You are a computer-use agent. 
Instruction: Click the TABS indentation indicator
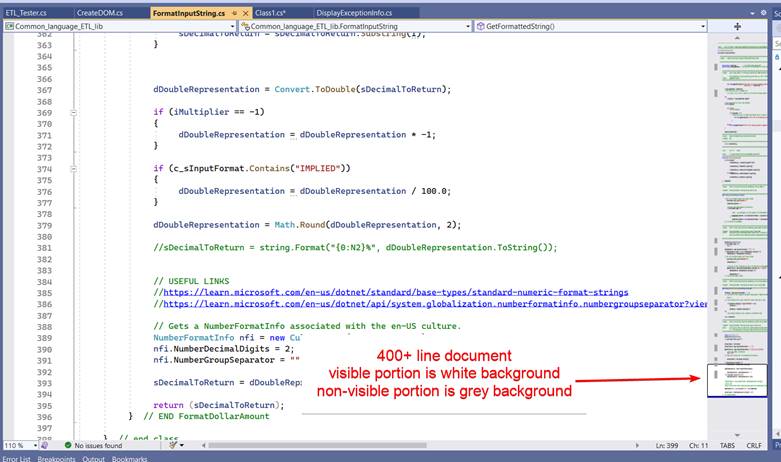(727, 446)
